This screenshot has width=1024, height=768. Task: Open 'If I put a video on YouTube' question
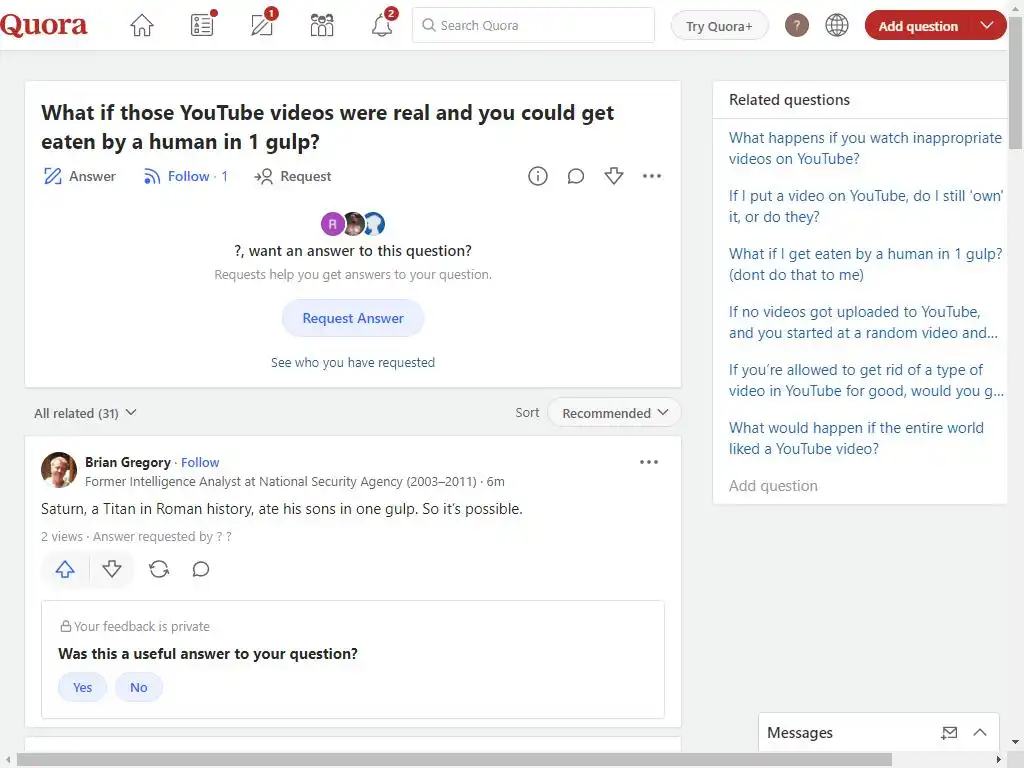point(865,206)
